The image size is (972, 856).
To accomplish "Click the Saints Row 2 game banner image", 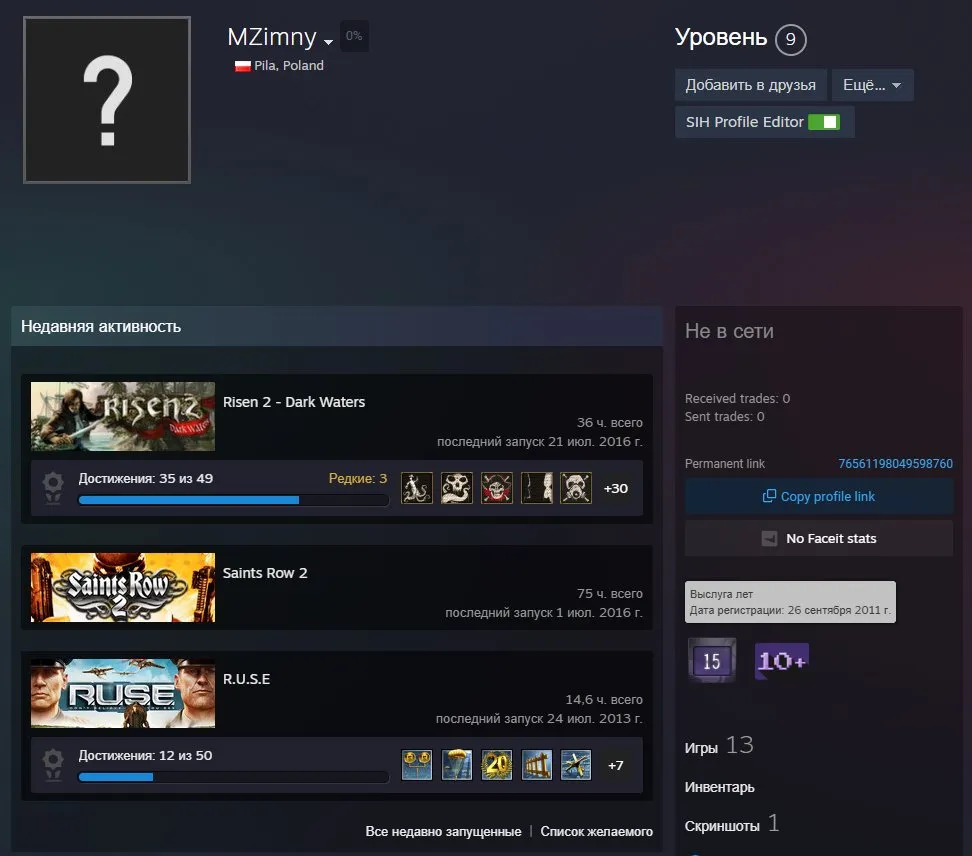I will click(x=123, y=588).
